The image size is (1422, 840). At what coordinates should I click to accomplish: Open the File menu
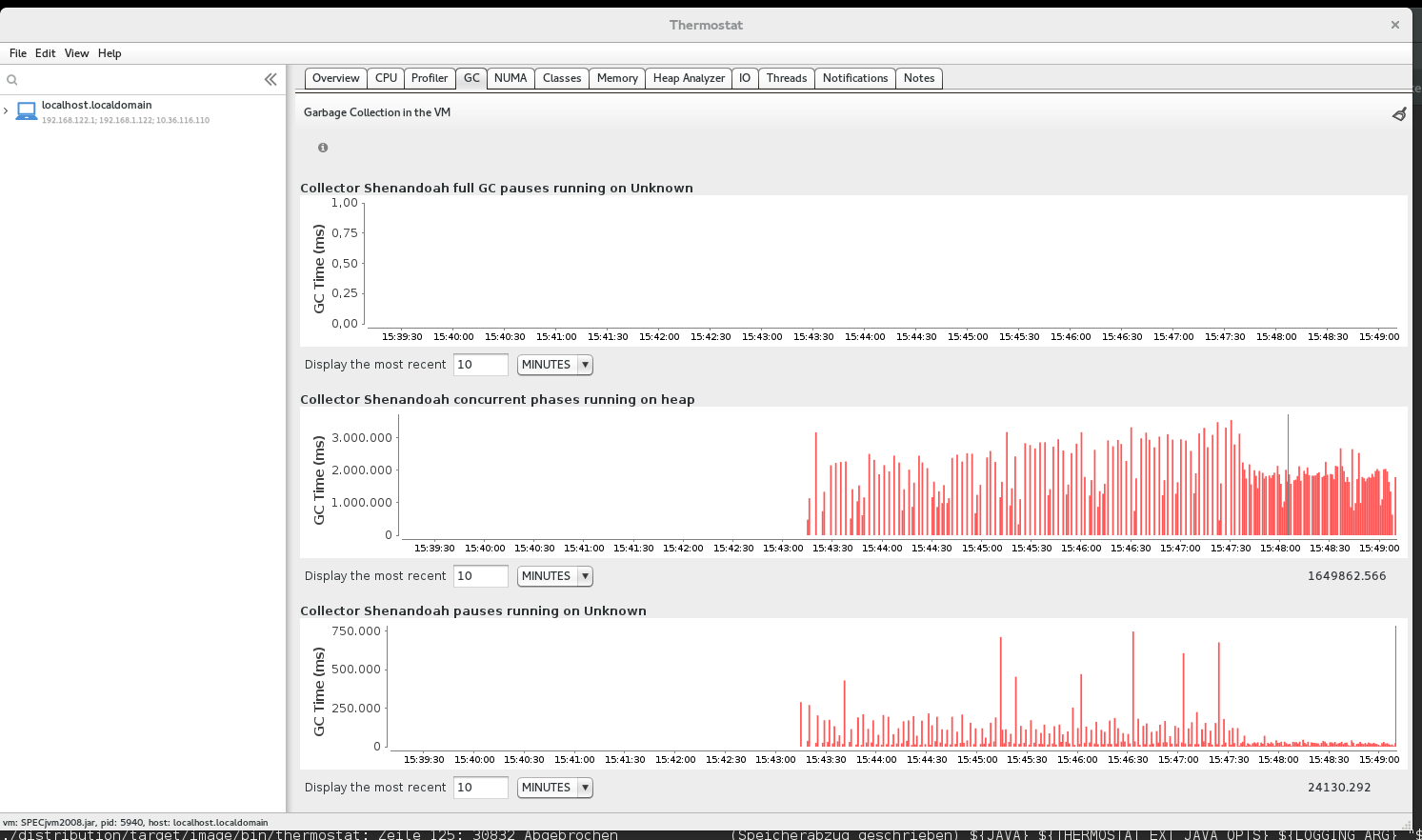pos(18,53)
